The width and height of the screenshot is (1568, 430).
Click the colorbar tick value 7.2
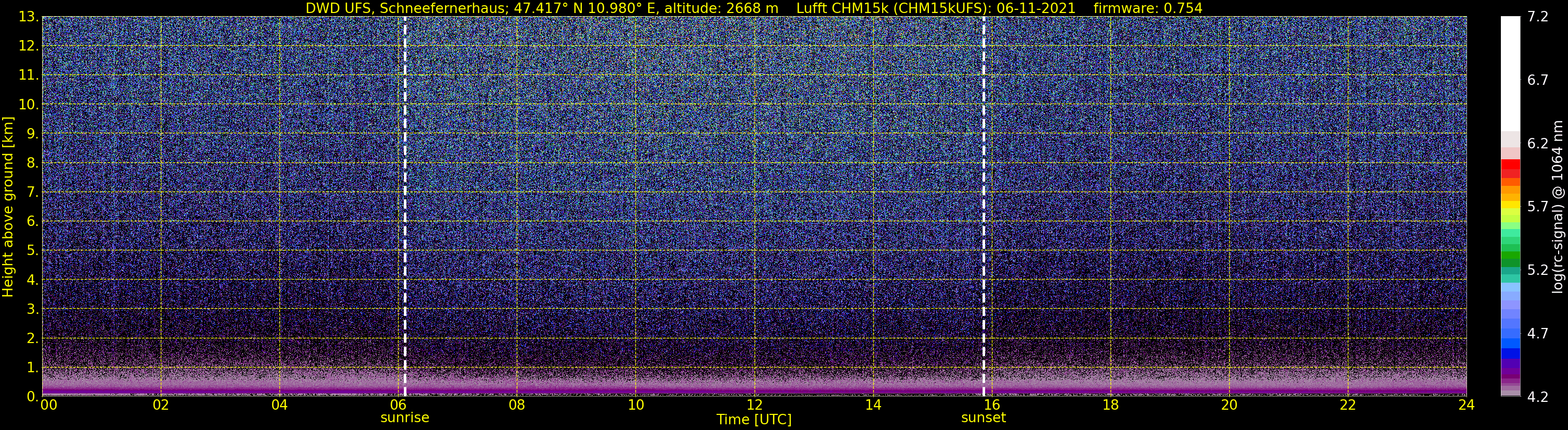(x=1538, y=17)
